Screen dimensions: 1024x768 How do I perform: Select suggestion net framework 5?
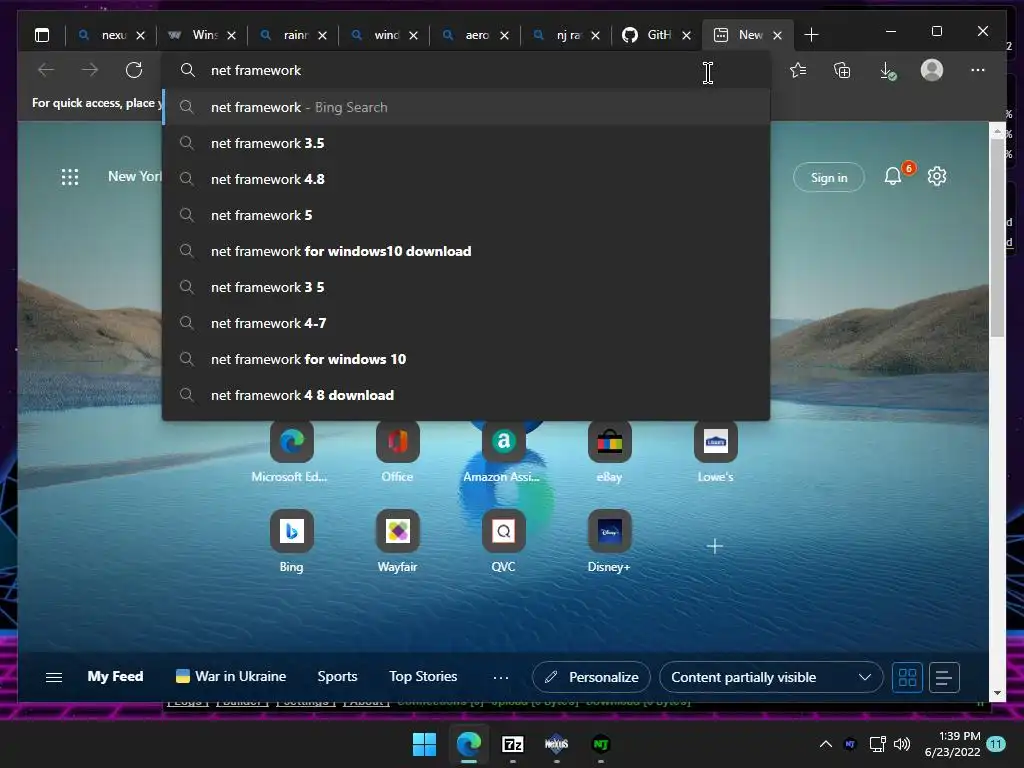(x=466, y=215)
